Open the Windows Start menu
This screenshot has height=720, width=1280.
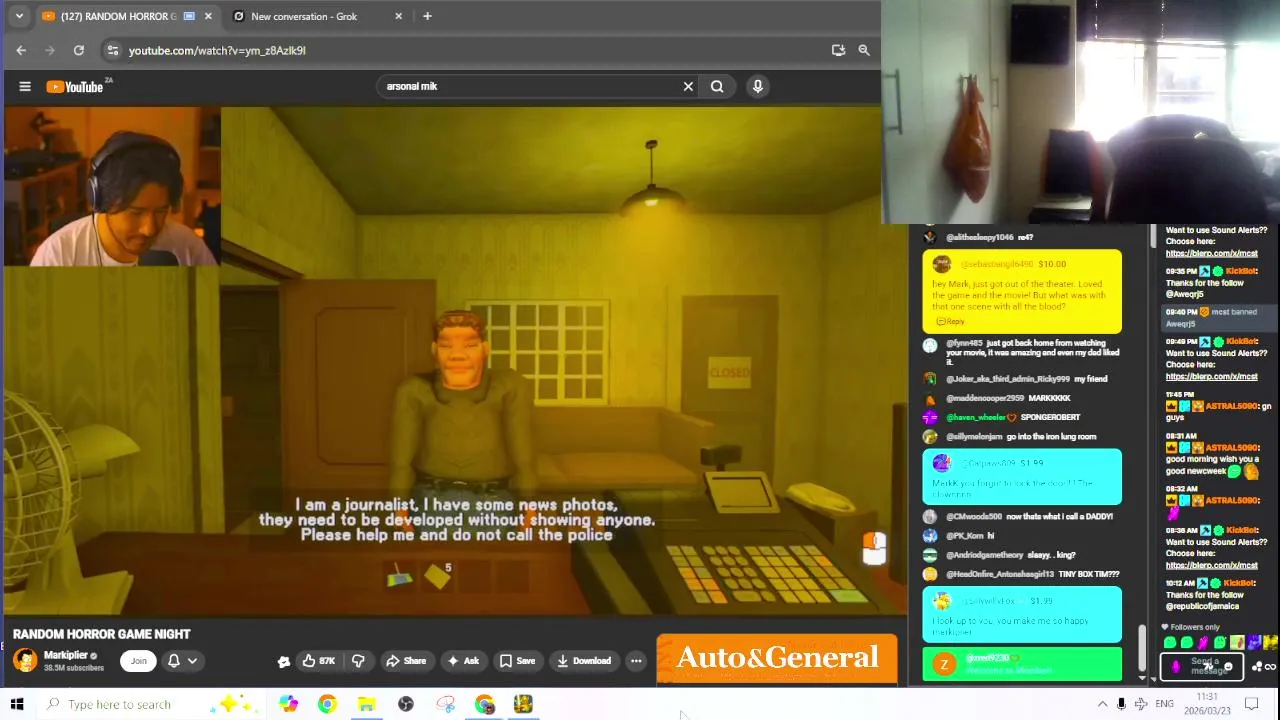tap(17, 704)
